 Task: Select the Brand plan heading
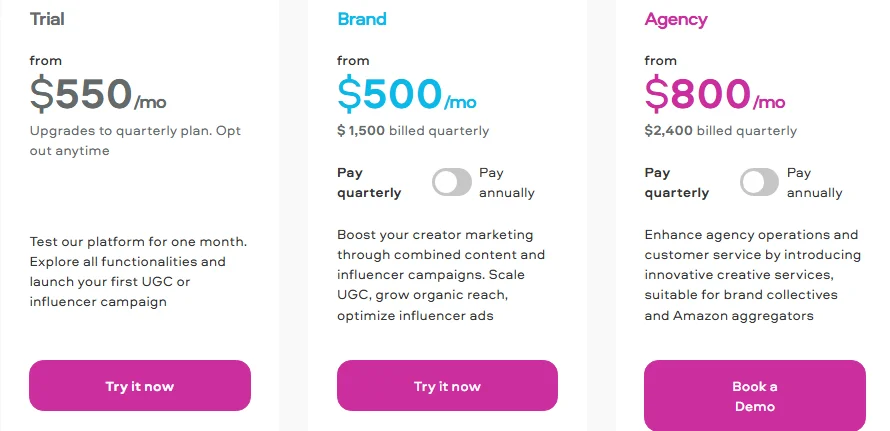pos(362,19)
